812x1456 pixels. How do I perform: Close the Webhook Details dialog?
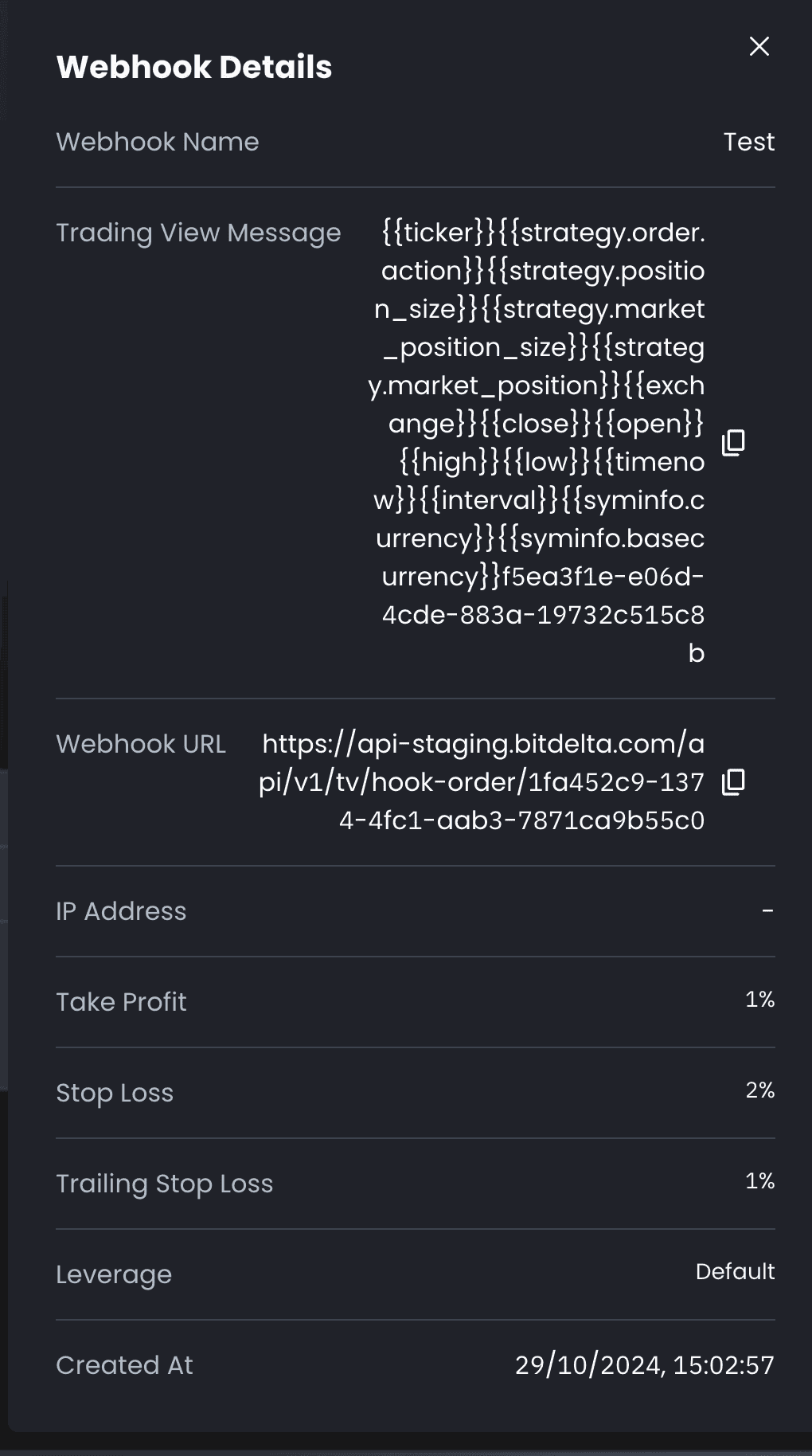click(x=759, y=46)
